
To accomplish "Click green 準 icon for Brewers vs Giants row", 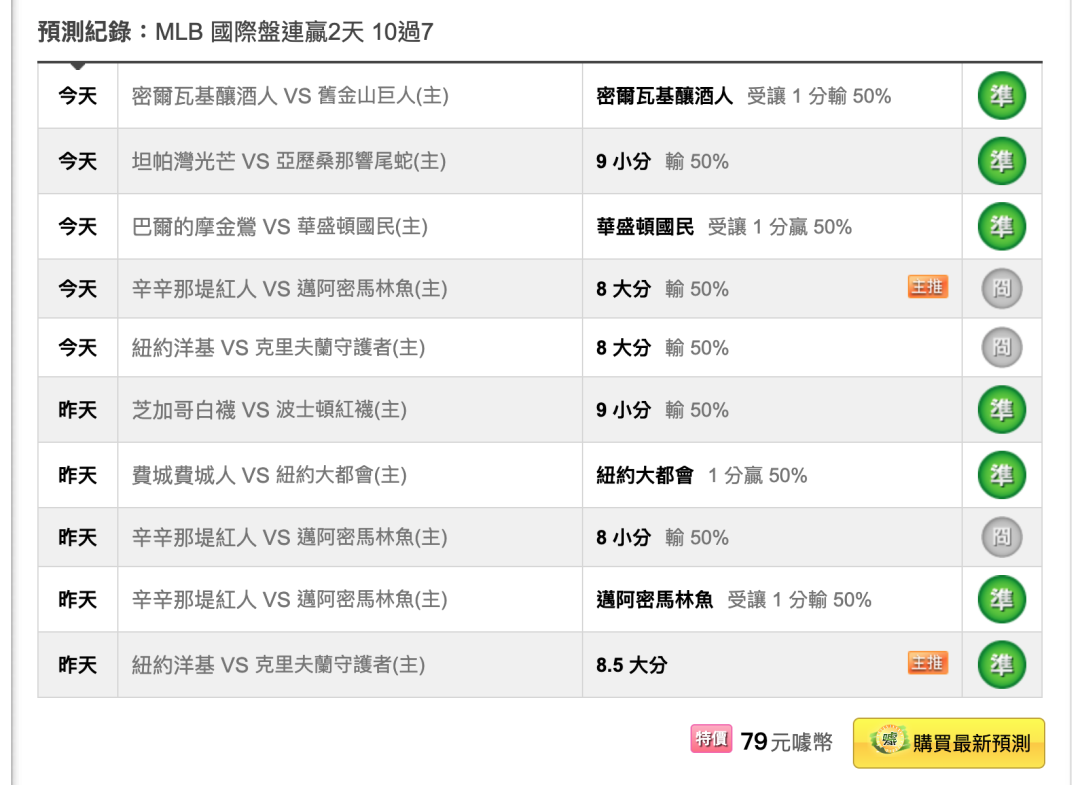I will point(1001,96).
